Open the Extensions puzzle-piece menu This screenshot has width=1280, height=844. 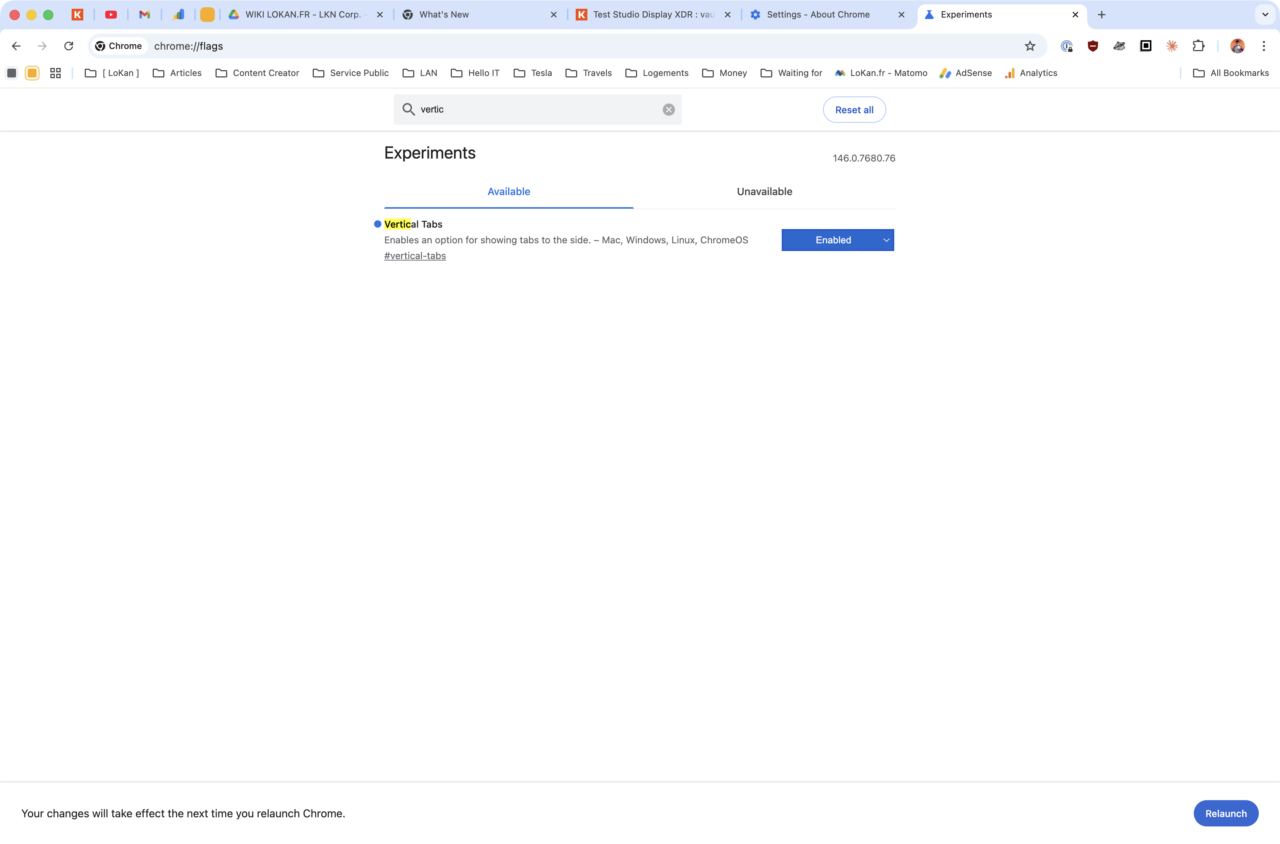pyautogui.click(x=1198, y=46)
